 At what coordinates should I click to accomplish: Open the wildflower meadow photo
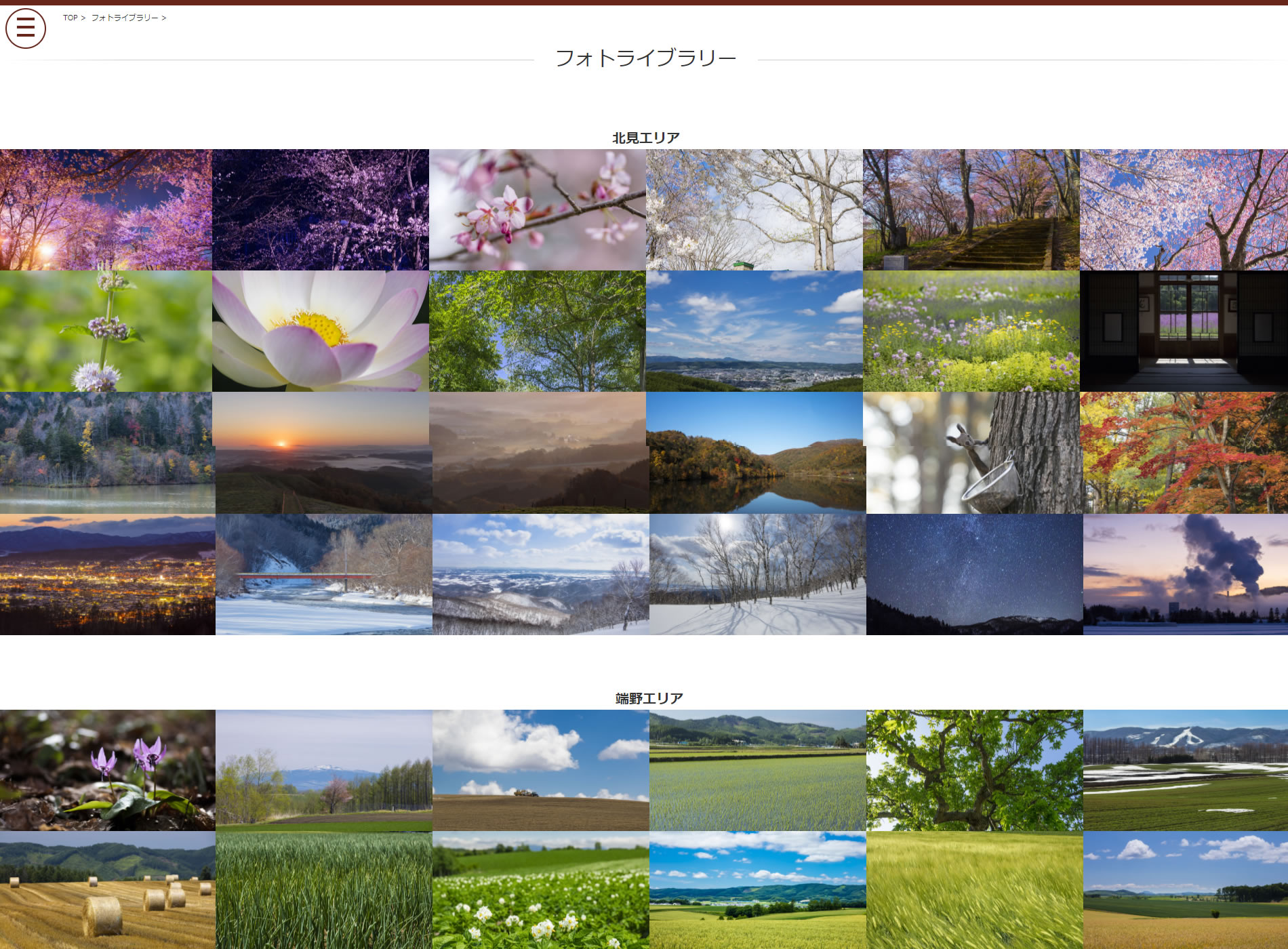pyautogui.click(x=971, y=331)
